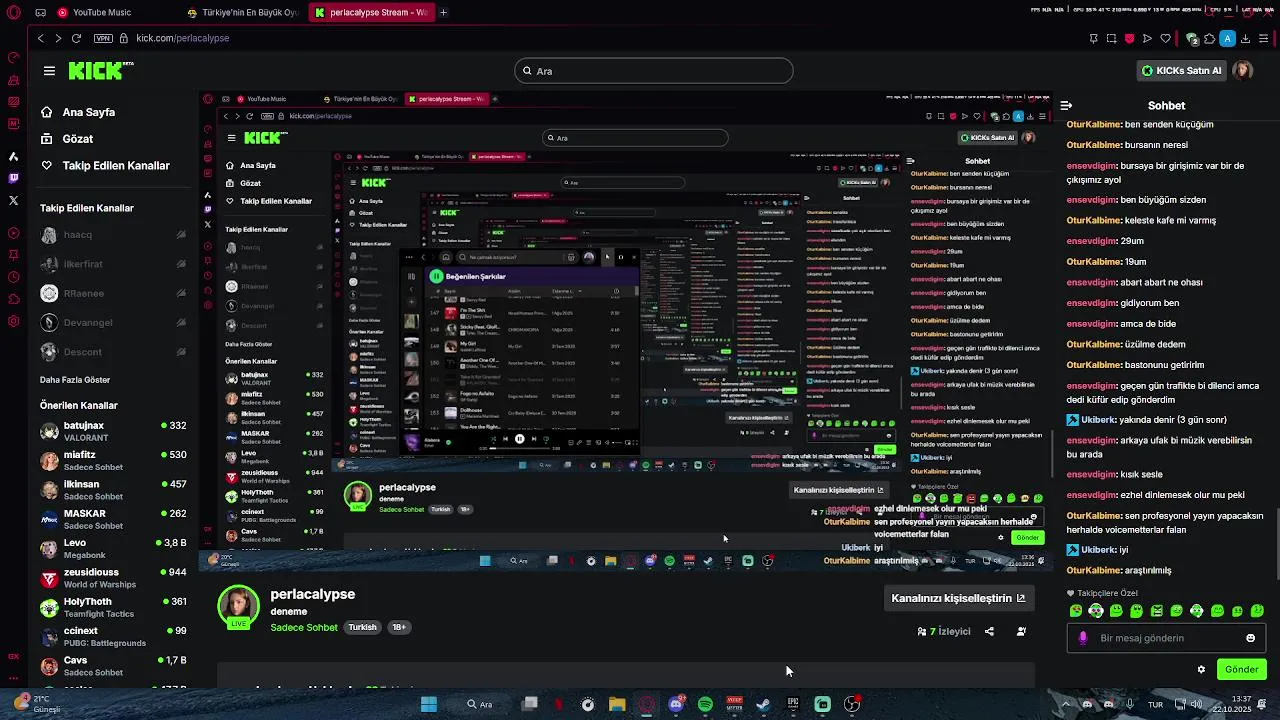Open miafitz recommended channel

[113, 460]
